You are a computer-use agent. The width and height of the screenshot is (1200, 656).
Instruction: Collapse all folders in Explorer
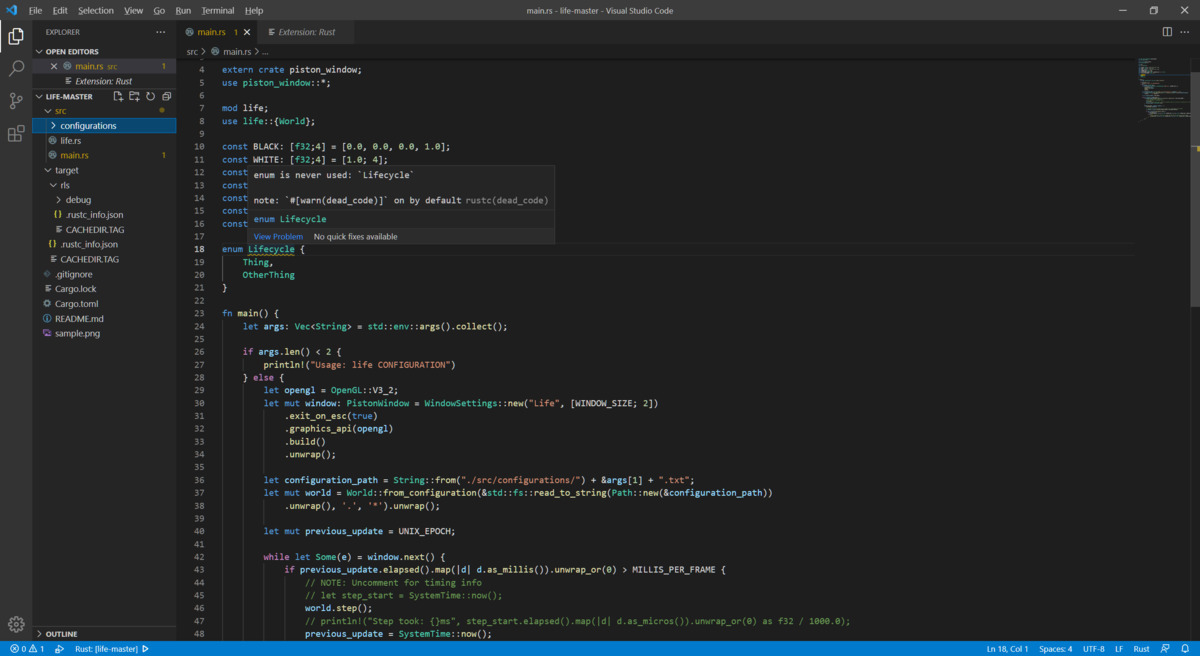[166, 96]
